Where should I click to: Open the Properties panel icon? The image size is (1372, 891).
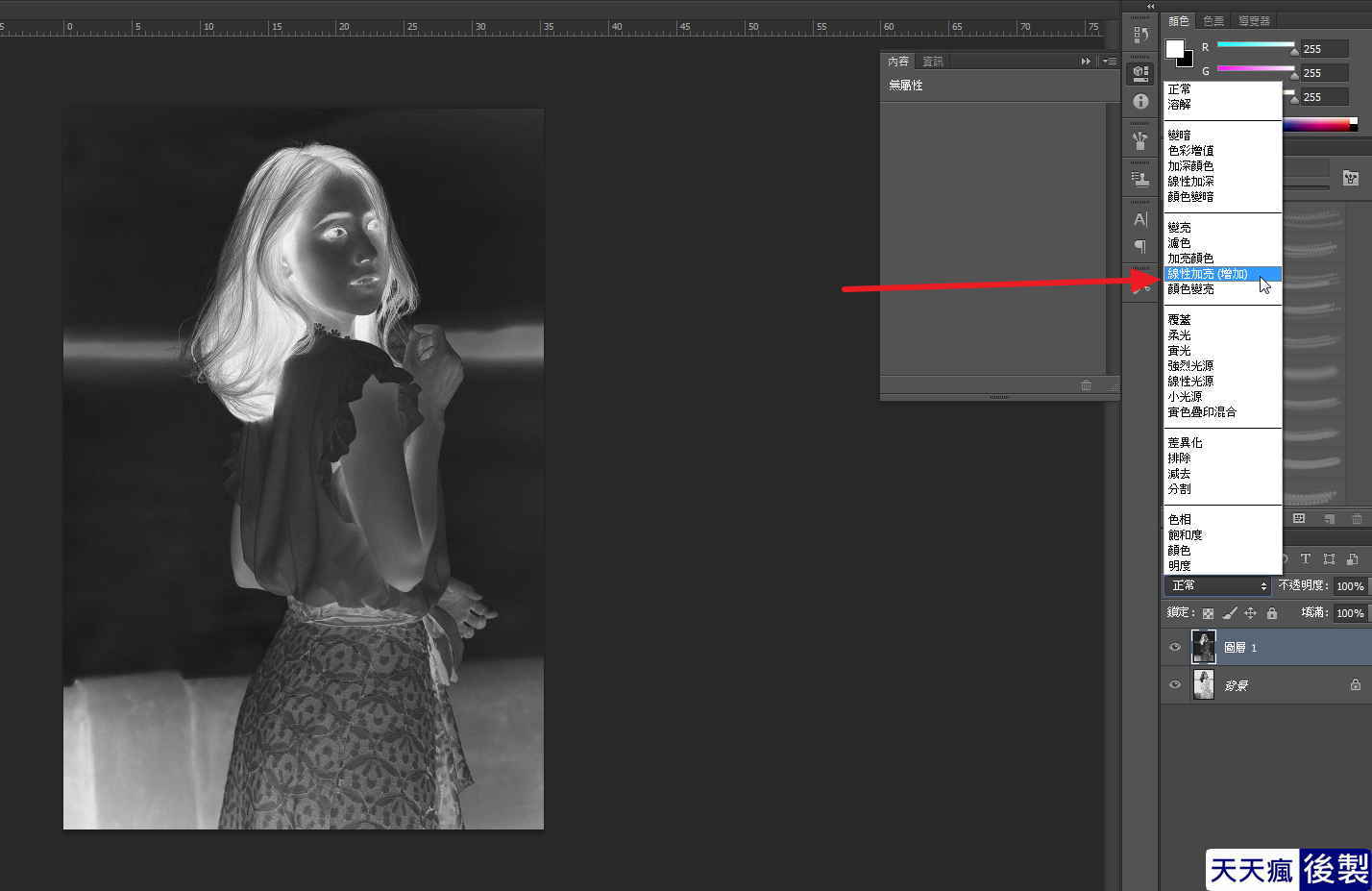coord(1140,73)
